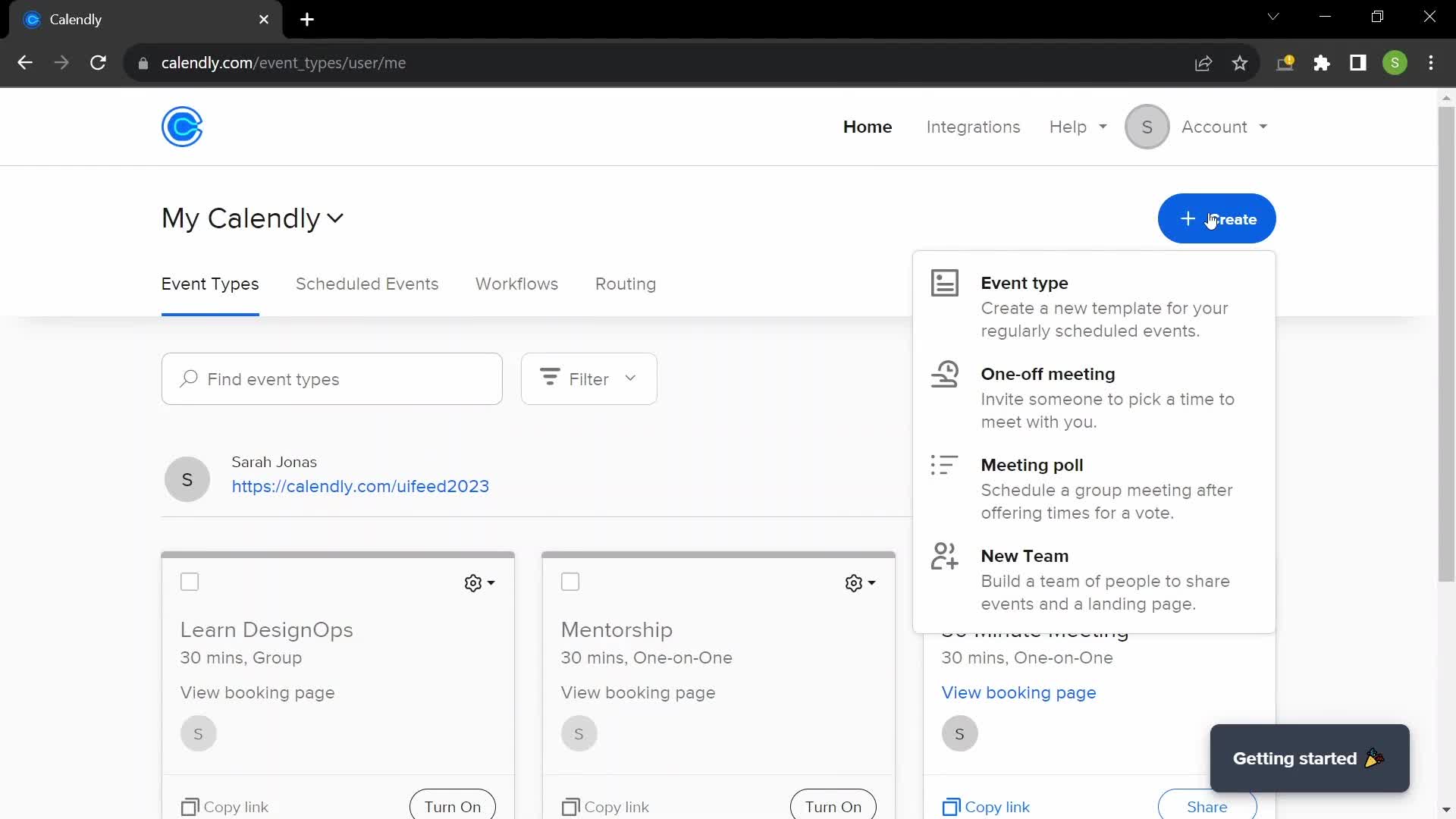
Task: Click Sarah Jonas avatar beside profile link
Action: 187,479
